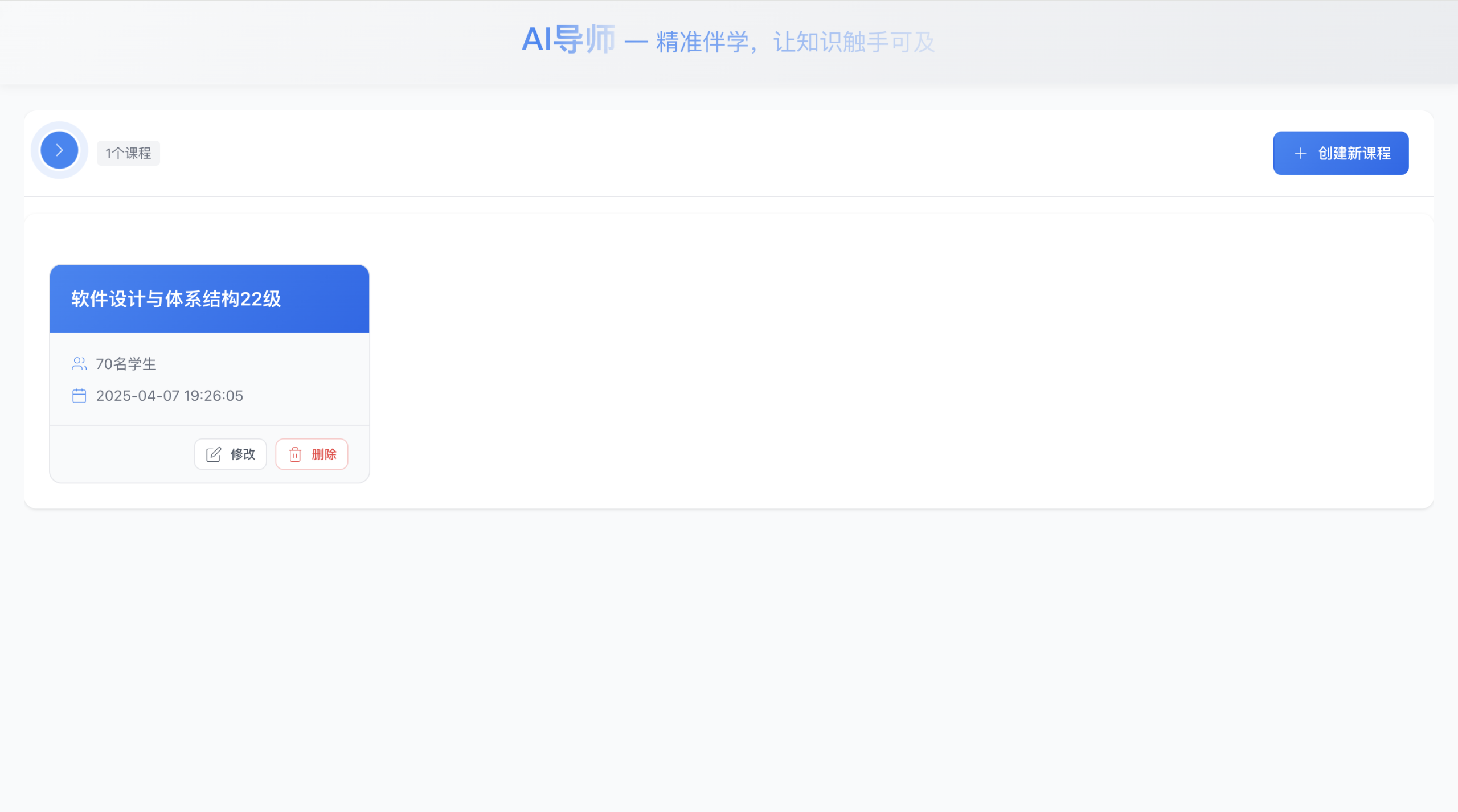1458x812 pixels.
Task: Click the 70名学生 student count text
Action: (126, 364)
